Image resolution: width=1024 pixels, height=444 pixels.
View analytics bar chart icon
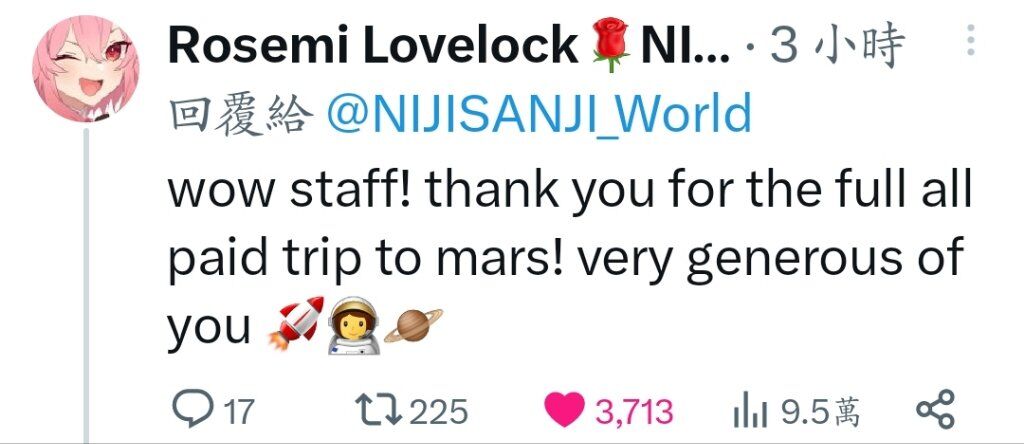coord(750,412)
